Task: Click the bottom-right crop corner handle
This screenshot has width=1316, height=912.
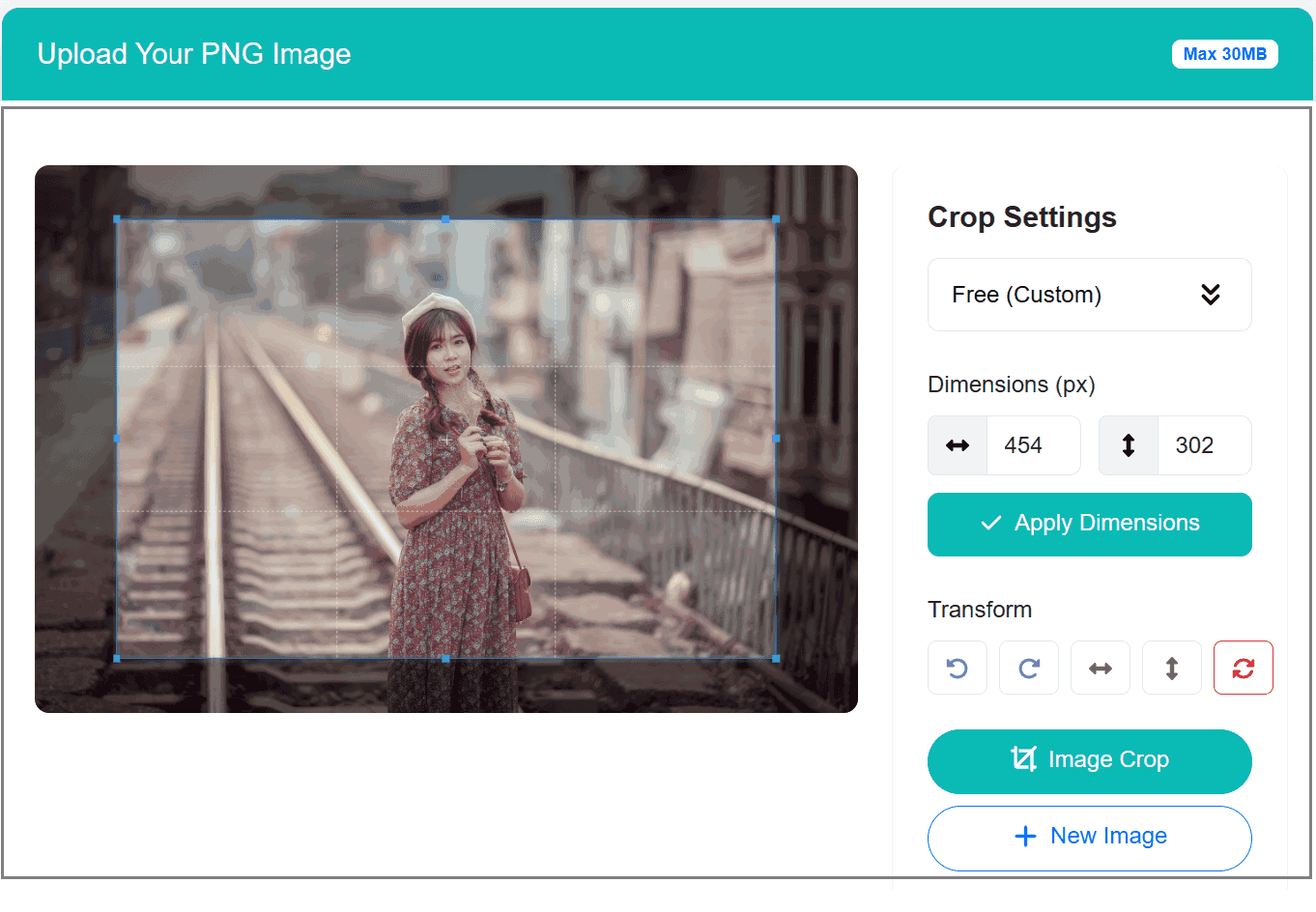Action: 776,658
